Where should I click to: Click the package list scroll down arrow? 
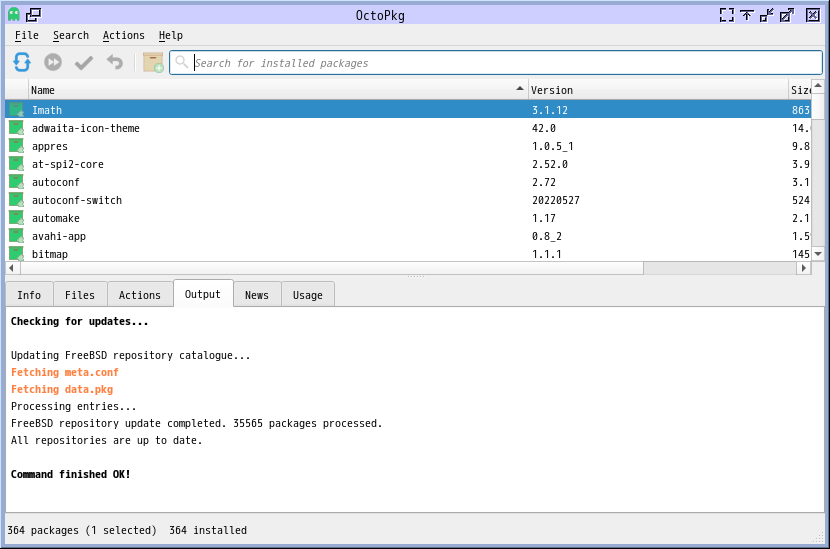click(x=818, y=254)
